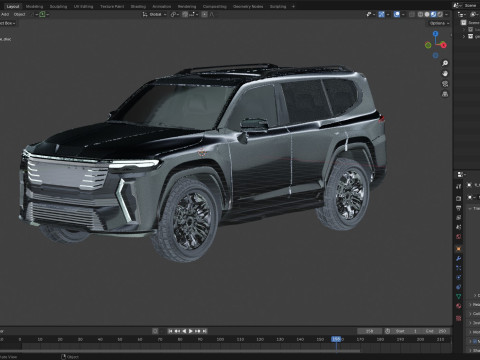Viewport: 480px width, 360px height.
Task: Open the Modeling workspace tab
Action: pos(34,6)
